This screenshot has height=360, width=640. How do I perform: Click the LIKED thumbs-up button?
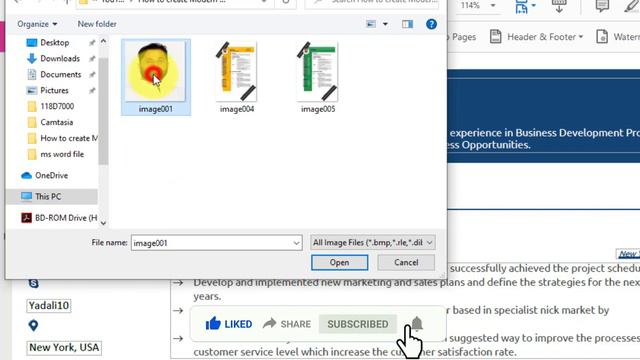[229, 324]
